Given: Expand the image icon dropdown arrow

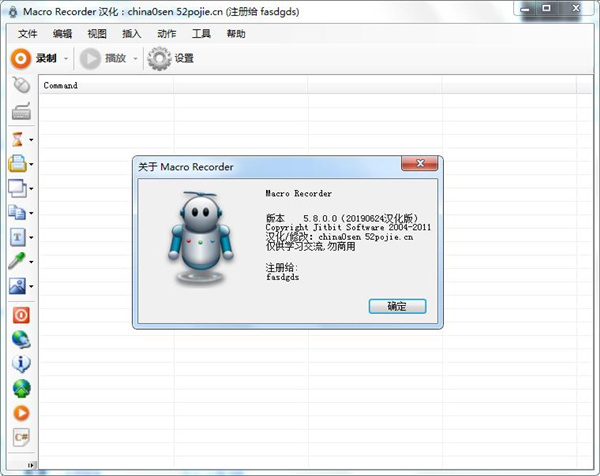Looking at the screenshot, I should click(31, 286).
